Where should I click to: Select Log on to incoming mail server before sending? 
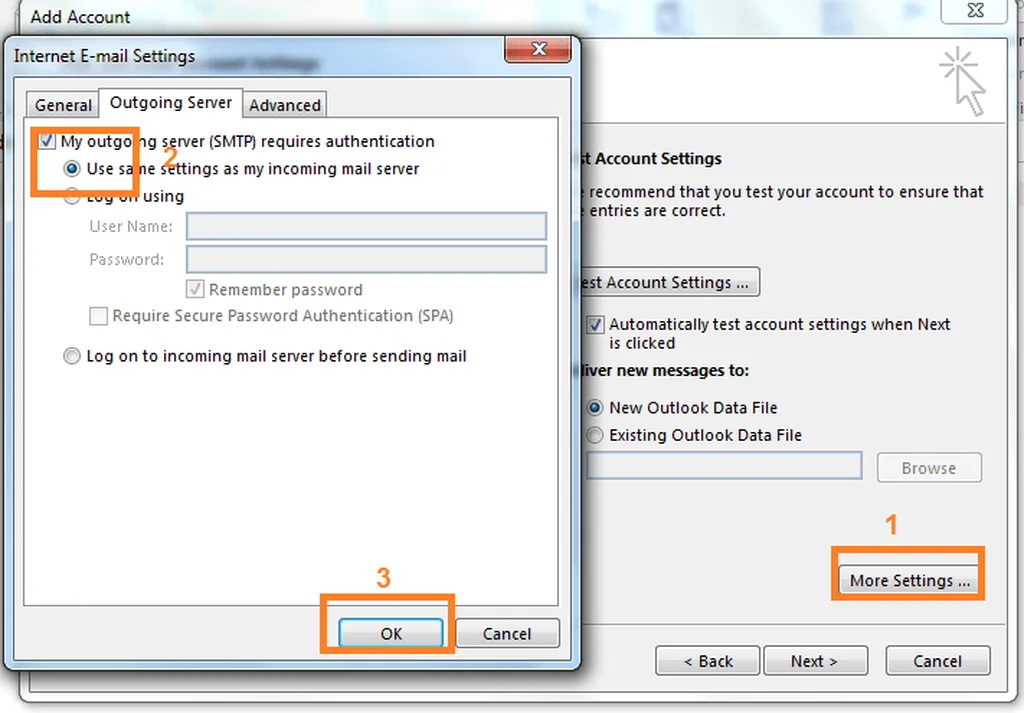coord(72,356)
